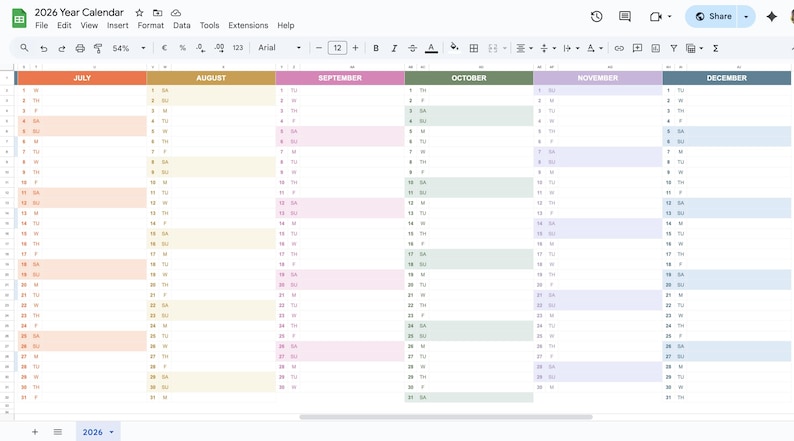Print the spreadsheet
Screen dimensions: 794x441
coord(80,48)
